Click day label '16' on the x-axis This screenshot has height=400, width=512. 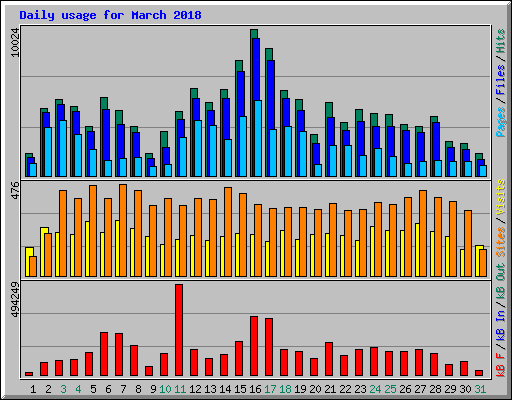pyautogui.click(x=255, y=389)
